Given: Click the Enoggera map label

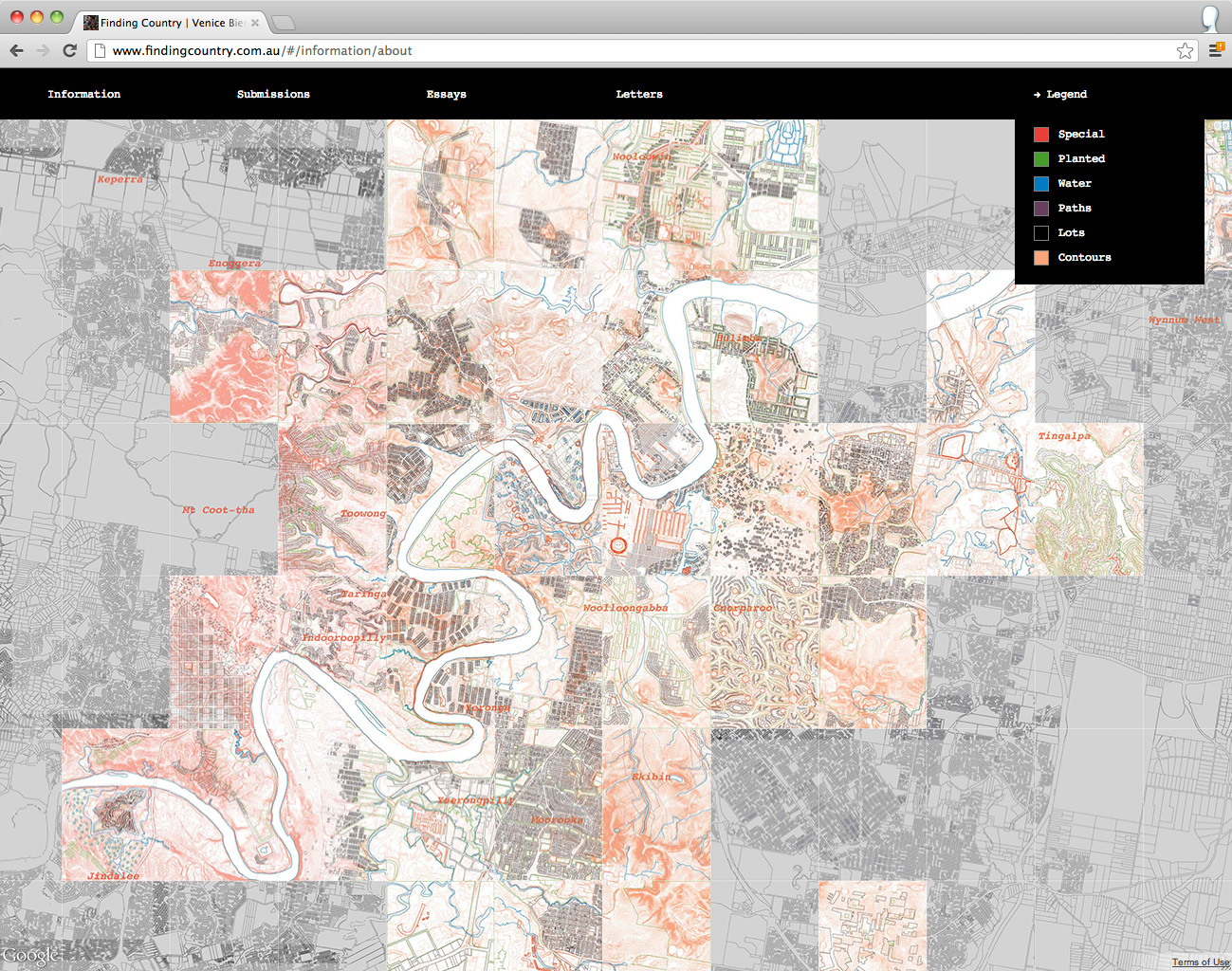Looking at the screenshot, I should (234, 264).
